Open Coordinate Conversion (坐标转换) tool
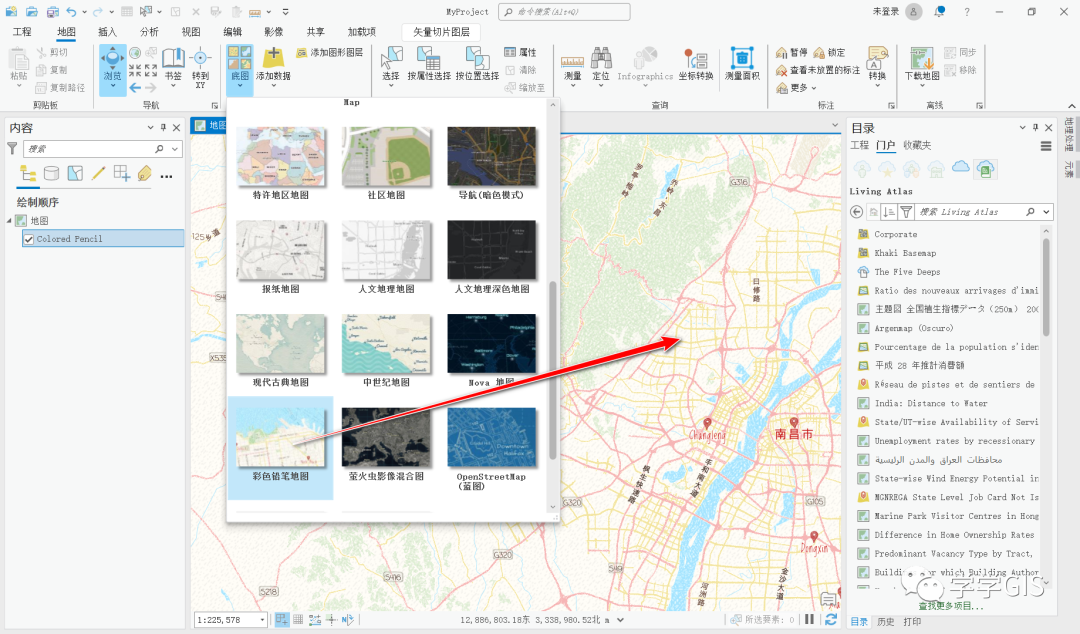The height and width of the screenshot is (634, 1080). (696, 63)
